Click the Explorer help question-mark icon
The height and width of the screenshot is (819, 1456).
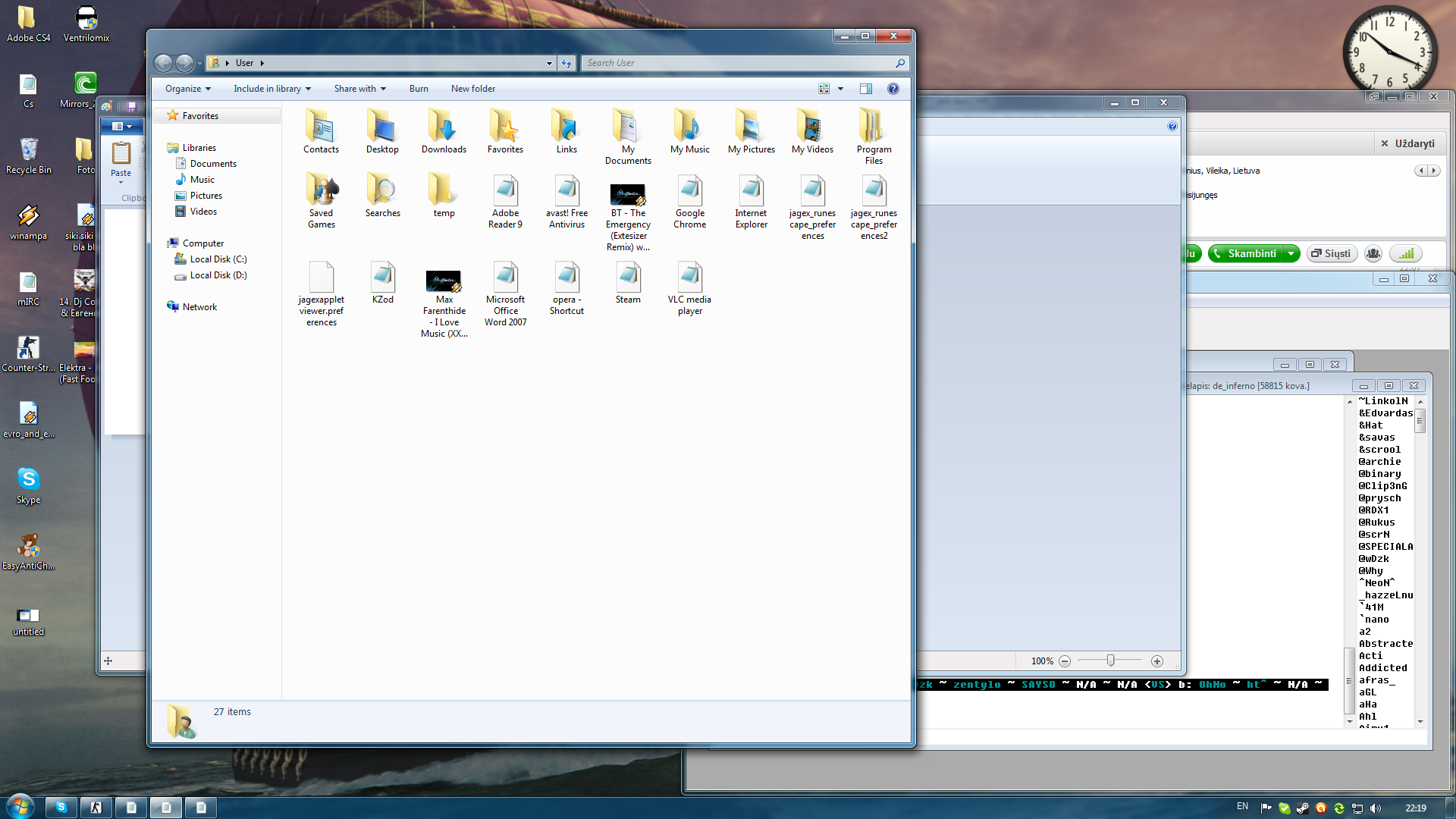tap(893, 89)
